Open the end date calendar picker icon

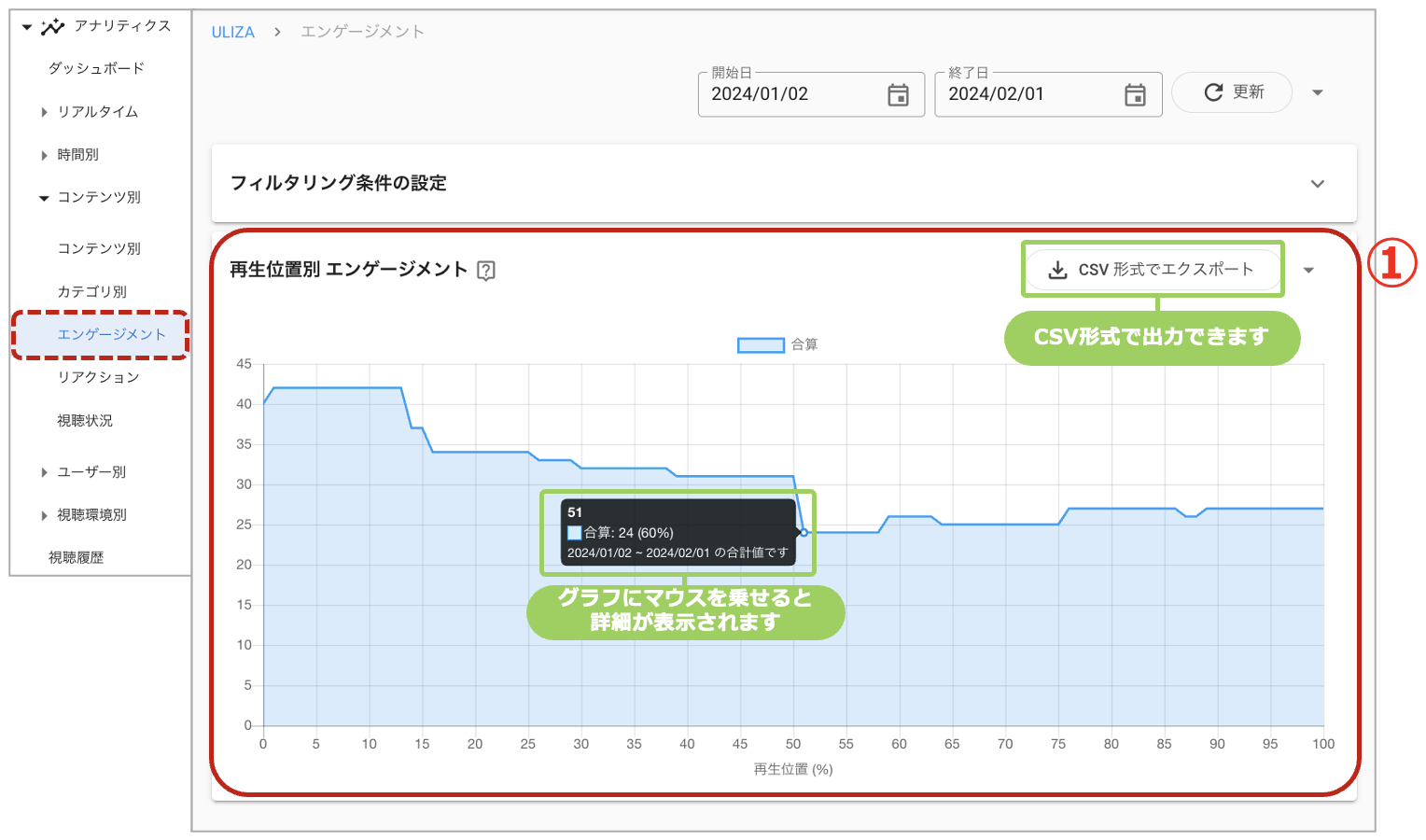[x=1135, y=94]
